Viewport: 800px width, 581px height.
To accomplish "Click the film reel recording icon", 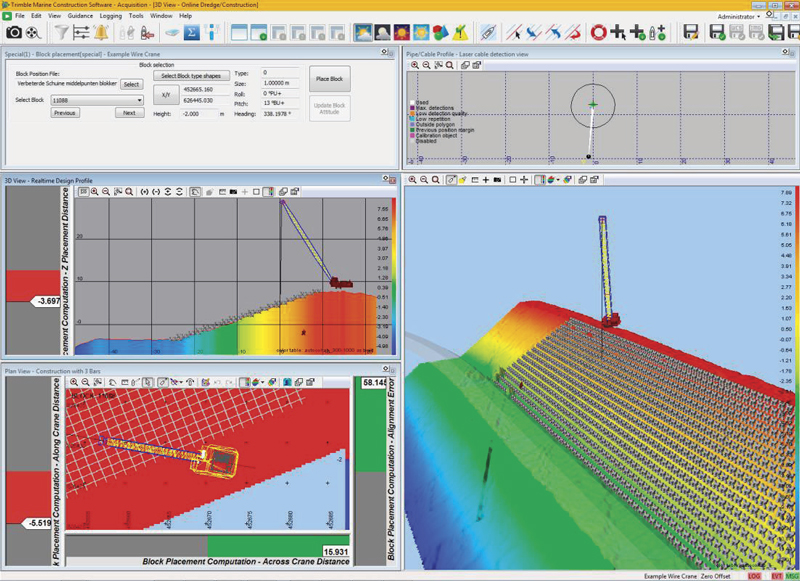I will pyautogui.click(x=33, y=33).
